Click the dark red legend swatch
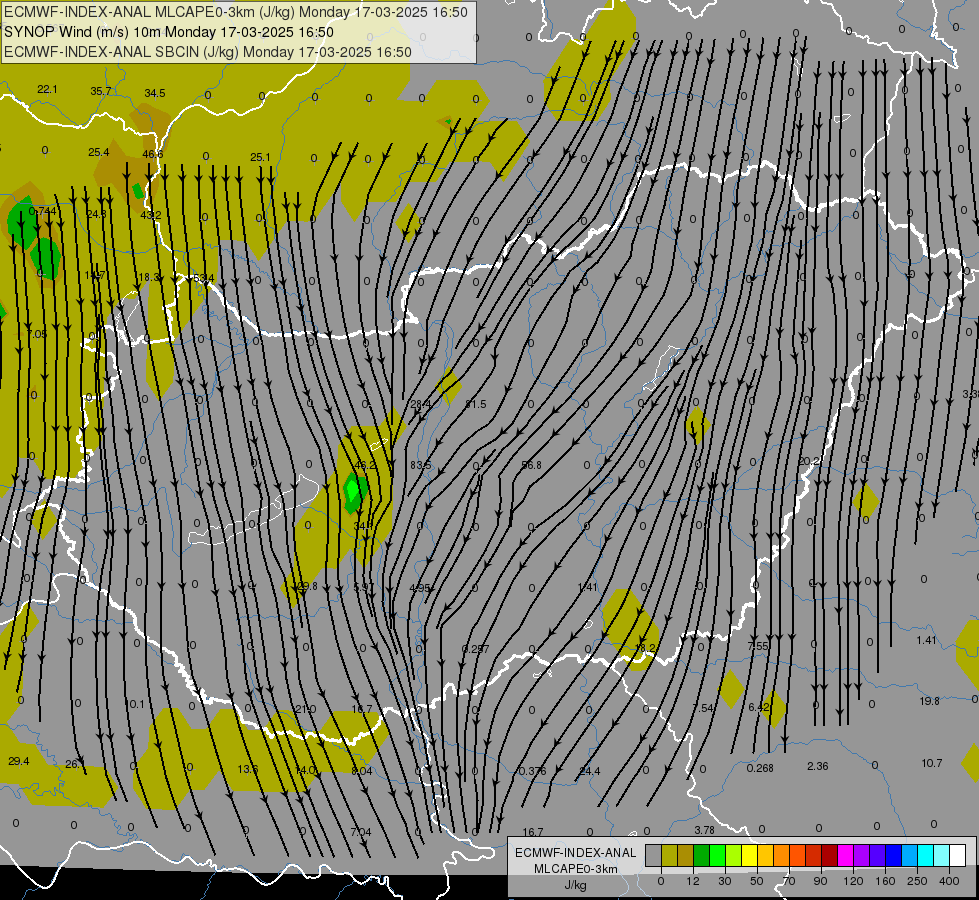979x900 pixels. point(829,855)
